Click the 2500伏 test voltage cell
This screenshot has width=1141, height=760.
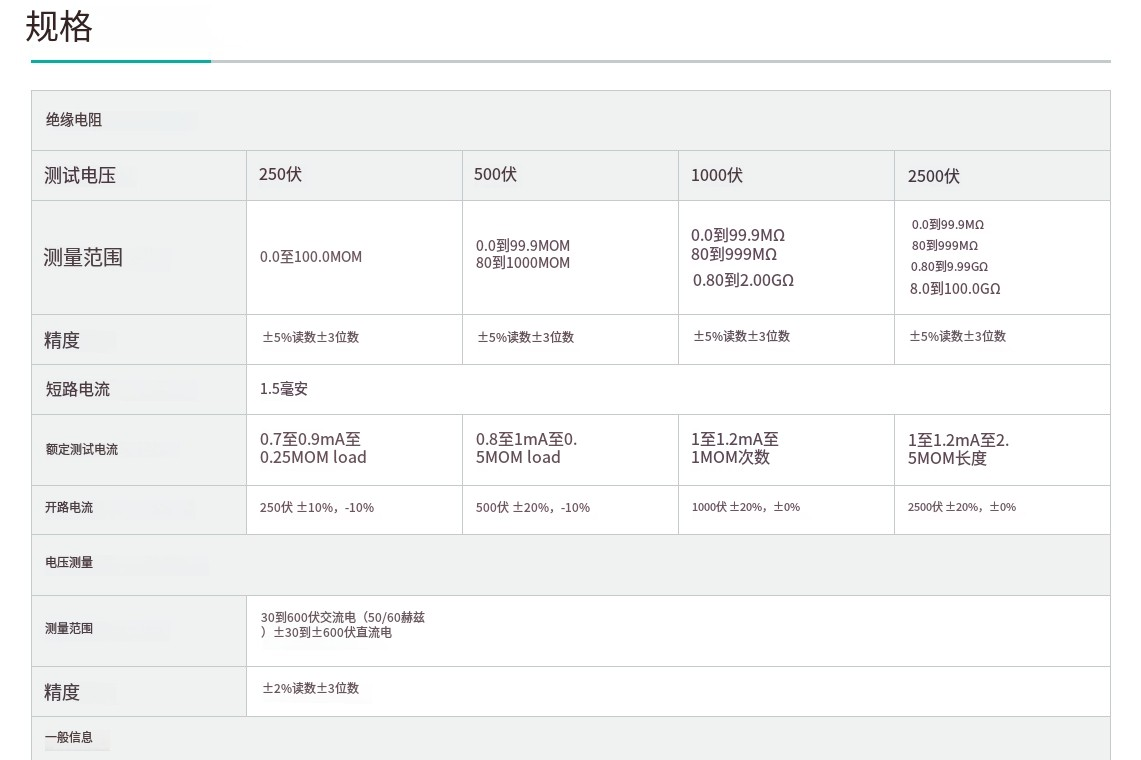click(933, 176)
